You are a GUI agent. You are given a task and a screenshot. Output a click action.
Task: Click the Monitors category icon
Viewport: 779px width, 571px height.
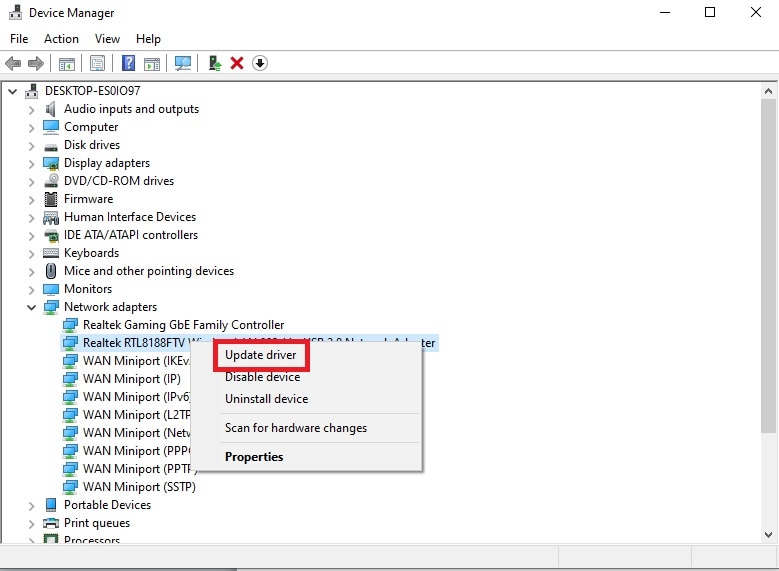point(51,289)
